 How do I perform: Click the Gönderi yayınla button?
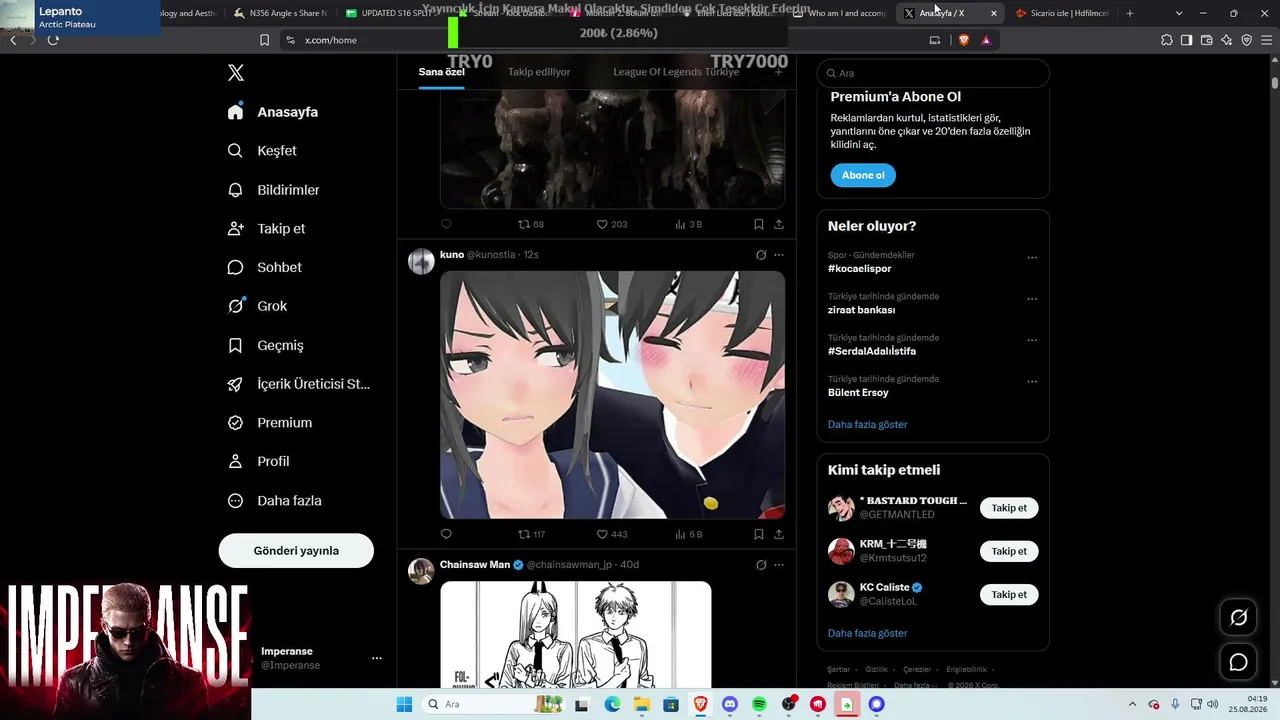(296, 551)
